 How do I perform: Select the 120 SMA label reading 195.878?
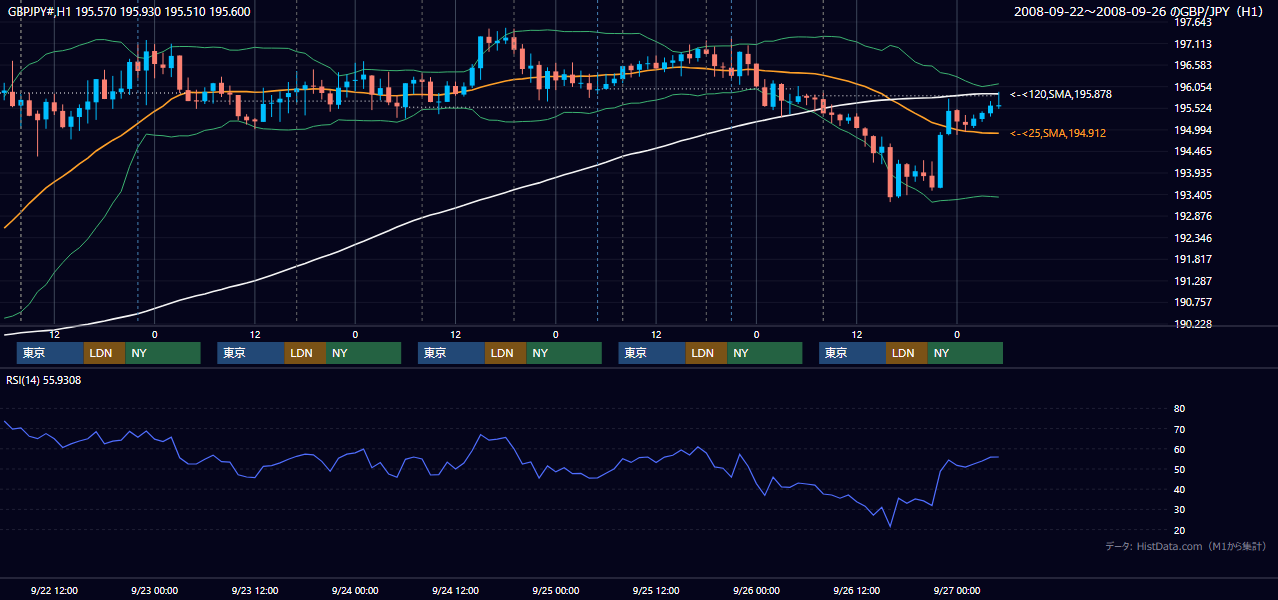1061,94
